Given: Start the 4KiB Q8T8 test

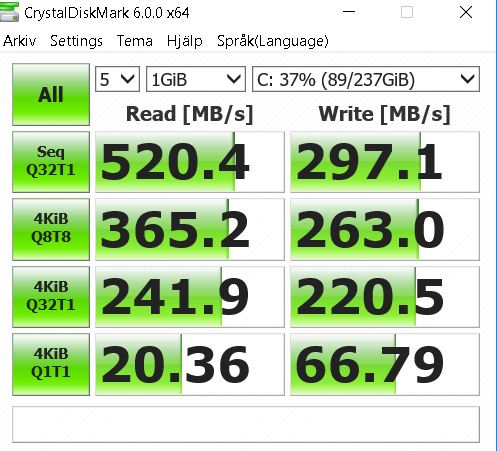Looking at the screenshot, I should point(51,229).
